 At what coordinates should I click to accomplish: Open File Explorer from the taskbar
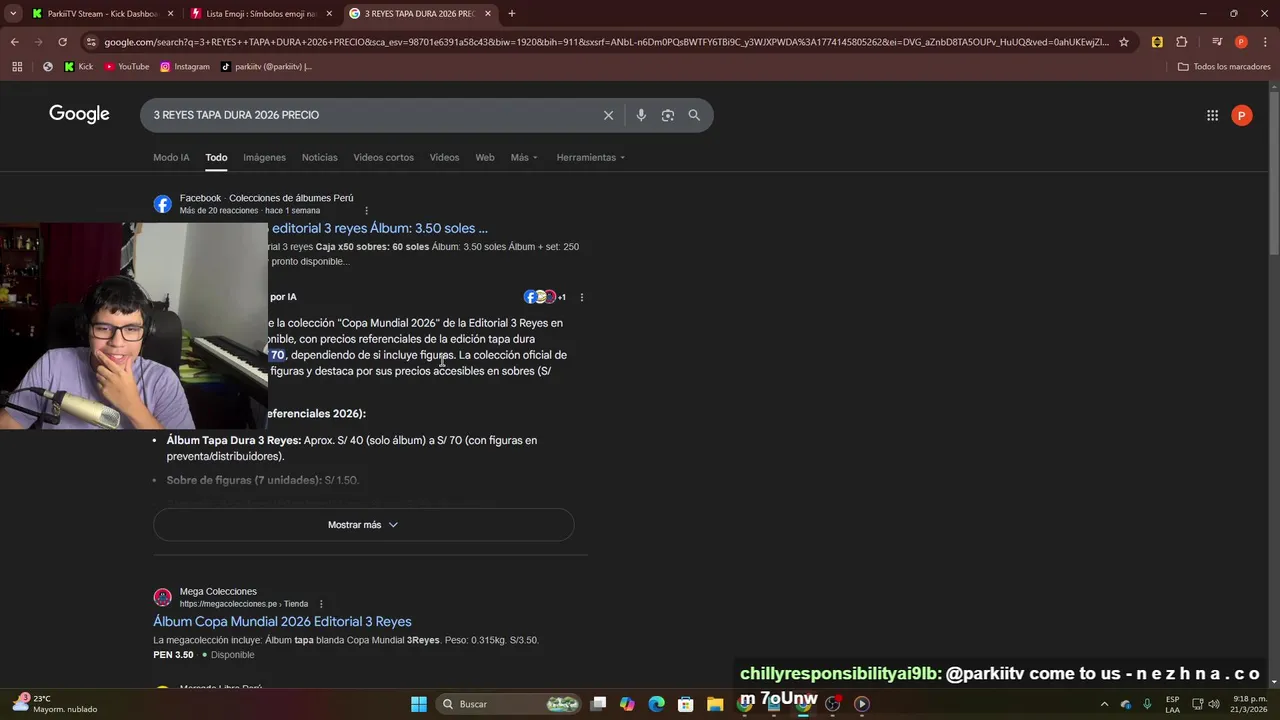pyautogui.click(x=715, y=704)
